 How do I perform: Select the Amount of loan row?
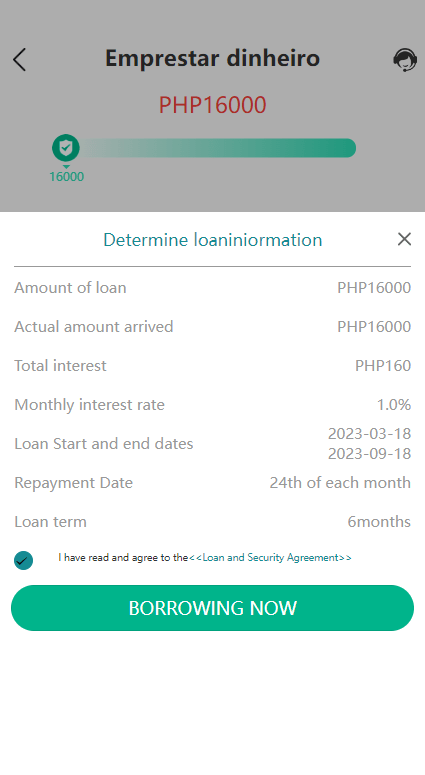[212, 288]
